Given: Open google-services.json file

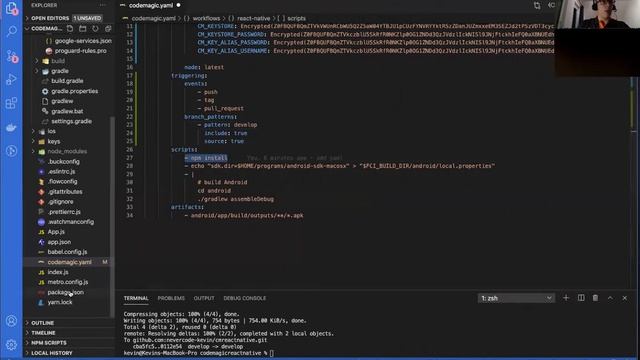Looking at the screenshot, I should pyautogui.click(x=83, y=41).
